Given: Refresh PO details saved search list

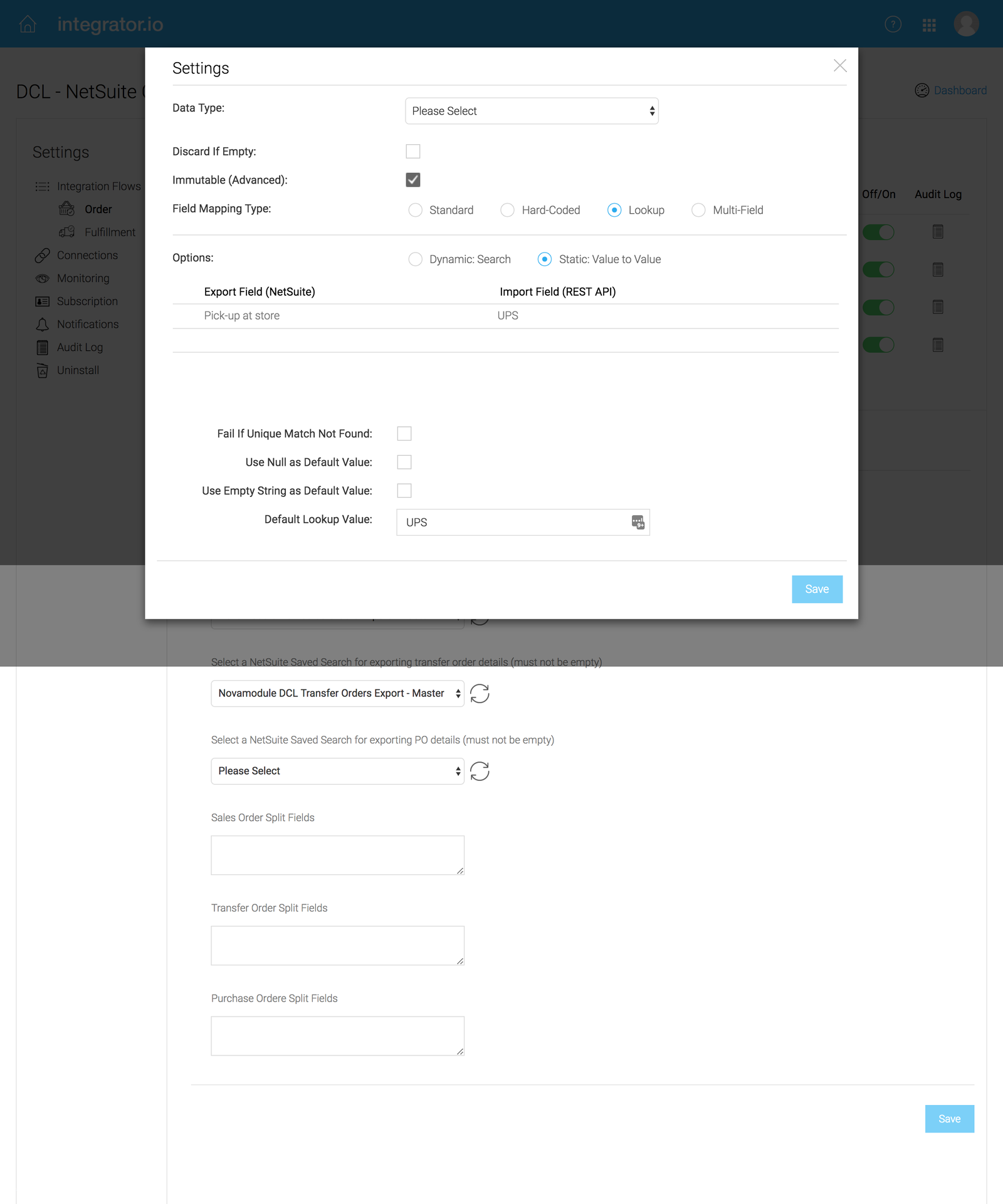Looking at the screenshot, I should tap(480, 772).
